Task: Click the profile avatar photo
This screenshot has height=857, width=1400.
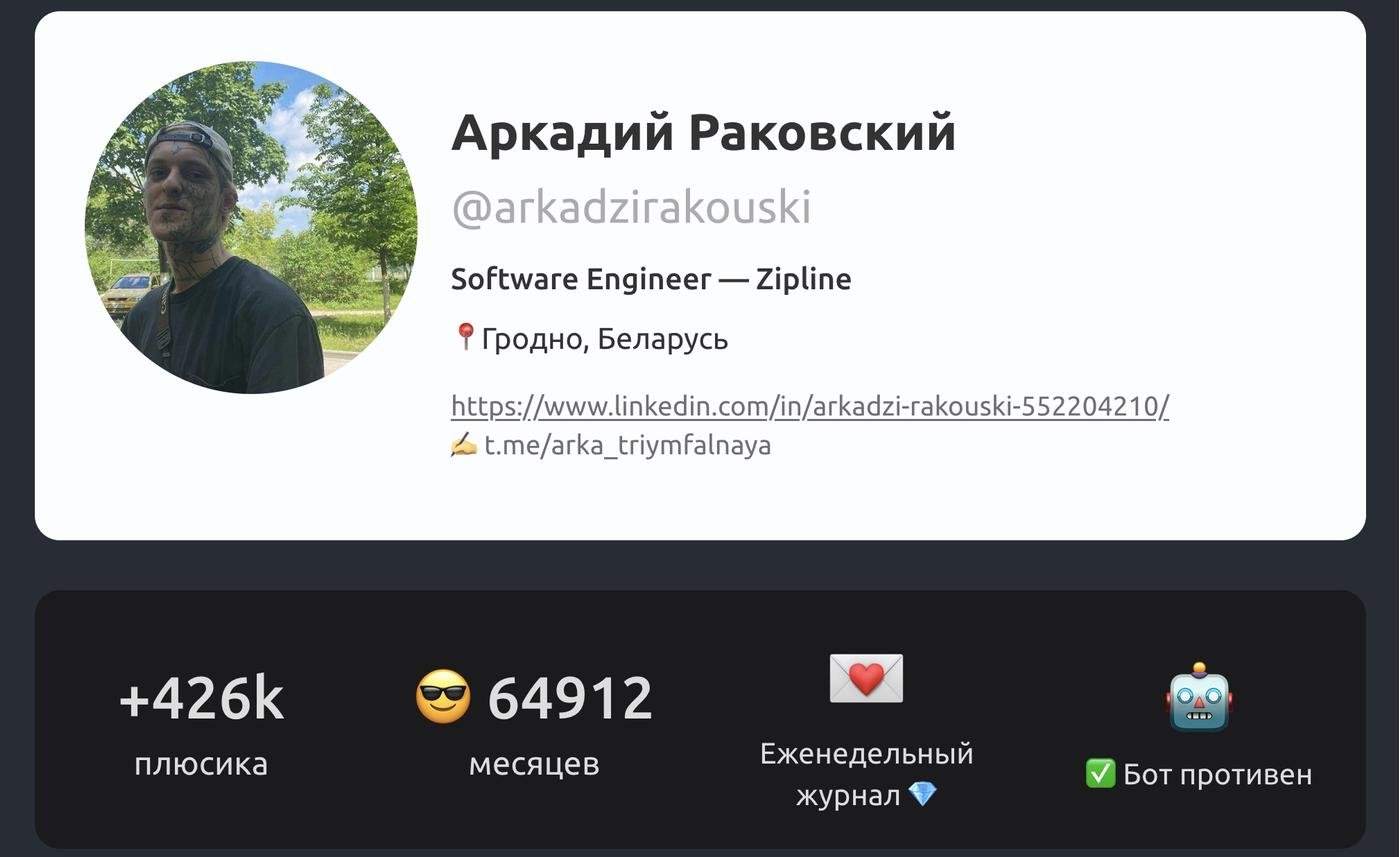Action: (x=251, y=228)
